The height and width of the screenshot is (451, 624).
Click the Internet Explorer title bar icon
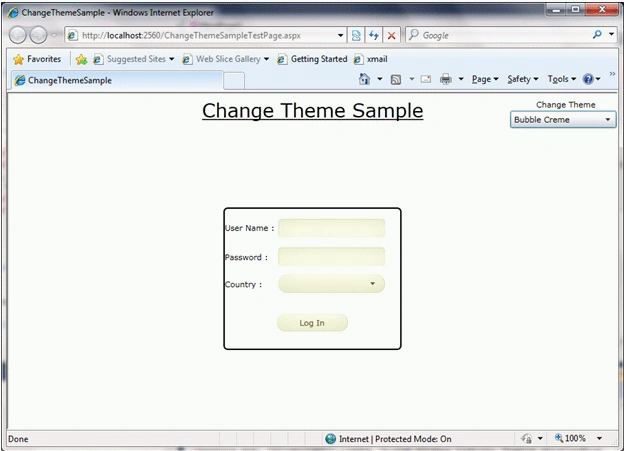12,13
